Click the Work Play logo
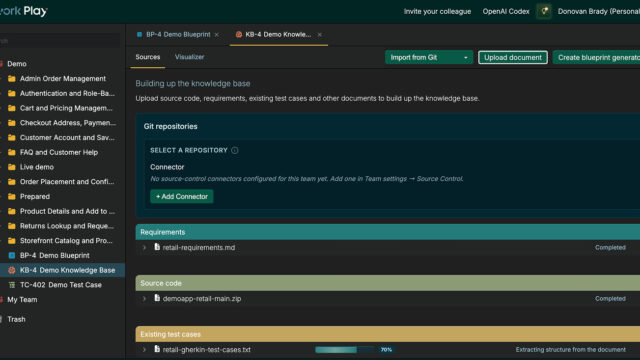 24,11
